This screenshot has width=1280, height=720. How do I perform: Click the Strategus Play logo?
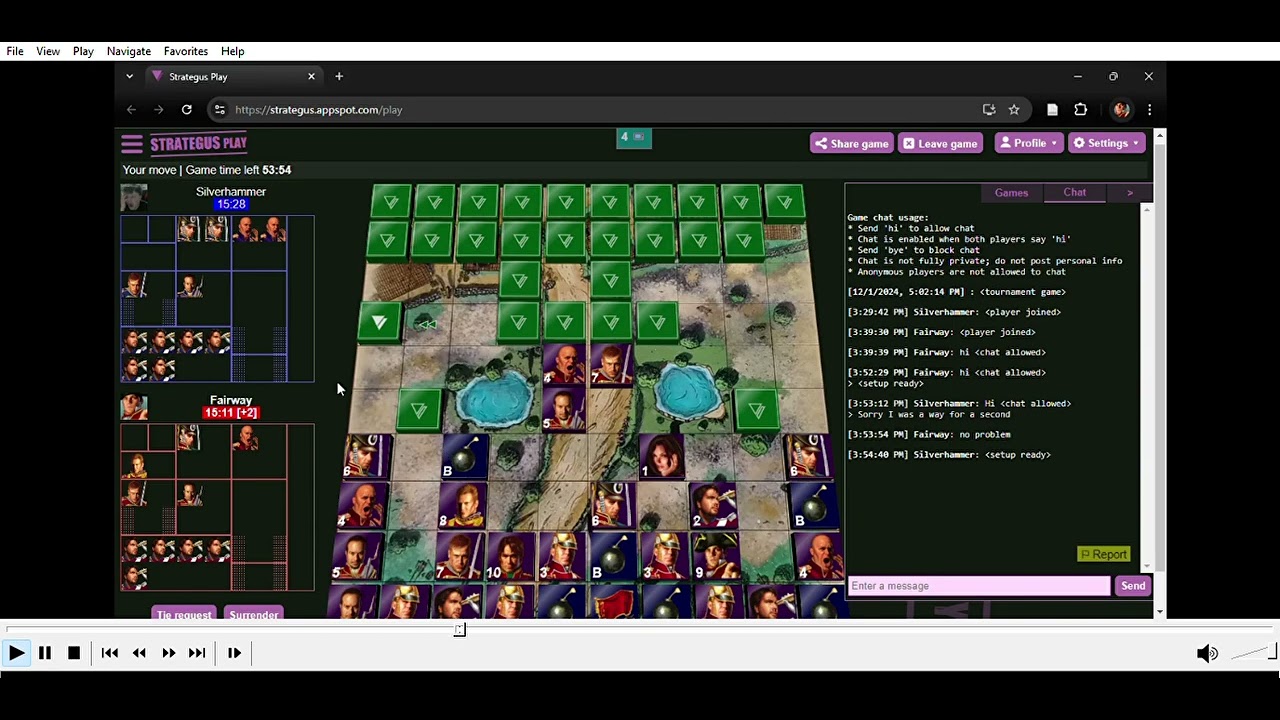tap(198, 143)
